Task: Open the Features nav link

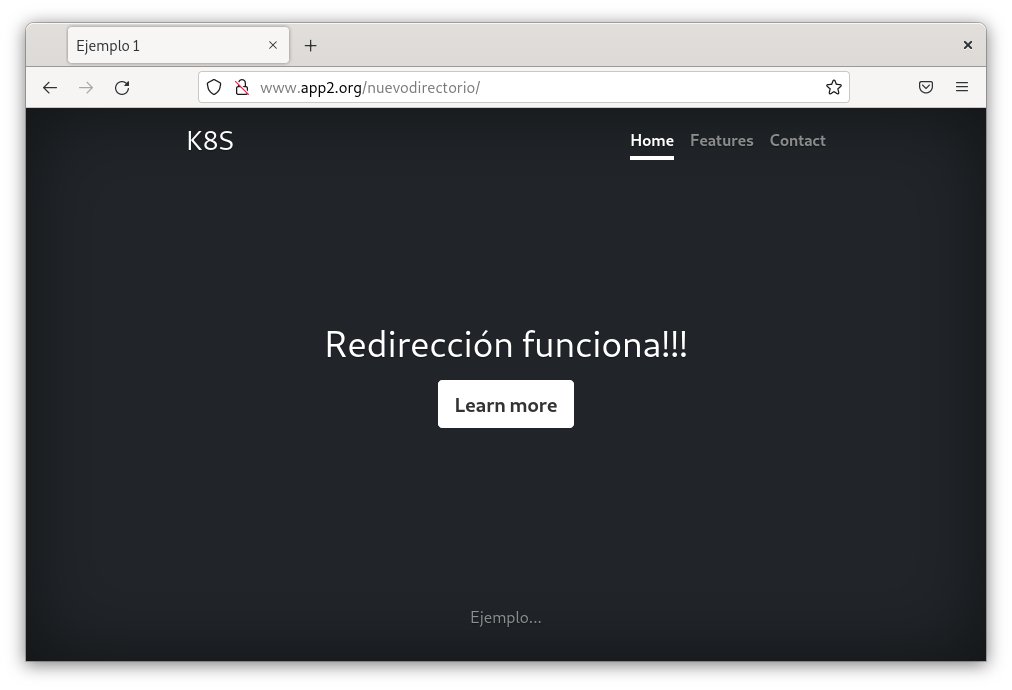Action: 721,141
